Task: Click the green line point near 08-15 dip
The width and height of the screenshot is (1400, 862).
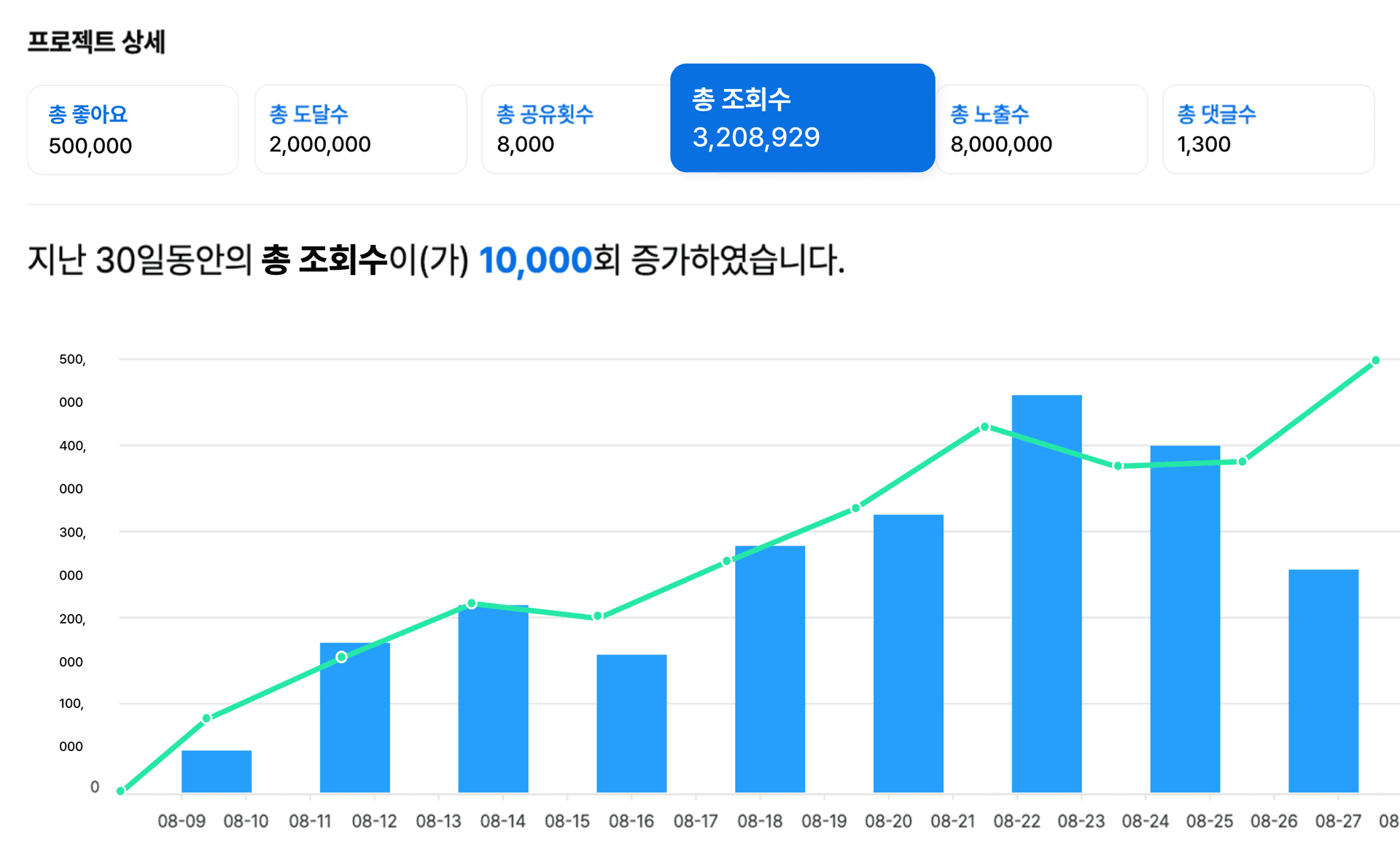Action: tap(597, 616)
